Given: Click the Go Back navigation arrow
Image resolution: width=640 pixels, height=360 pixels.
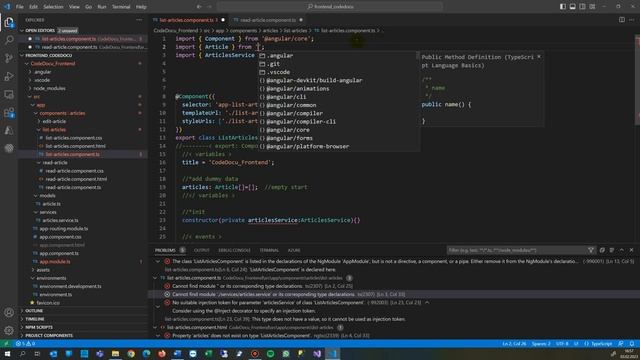Looking at the screenshot, I should (199, 7).
